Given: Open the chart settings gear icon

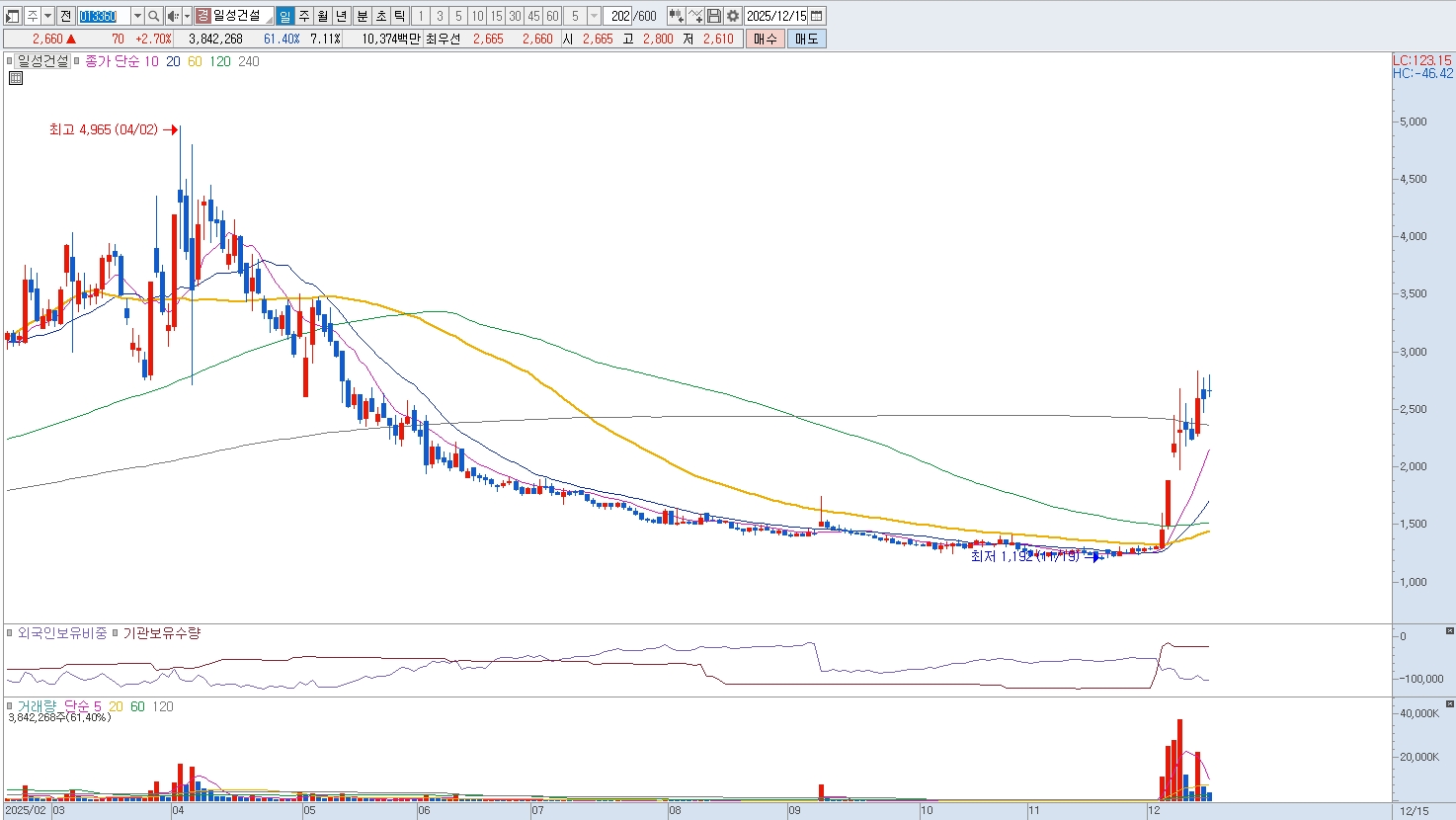Looking at the screenshot, I should 733,16.
